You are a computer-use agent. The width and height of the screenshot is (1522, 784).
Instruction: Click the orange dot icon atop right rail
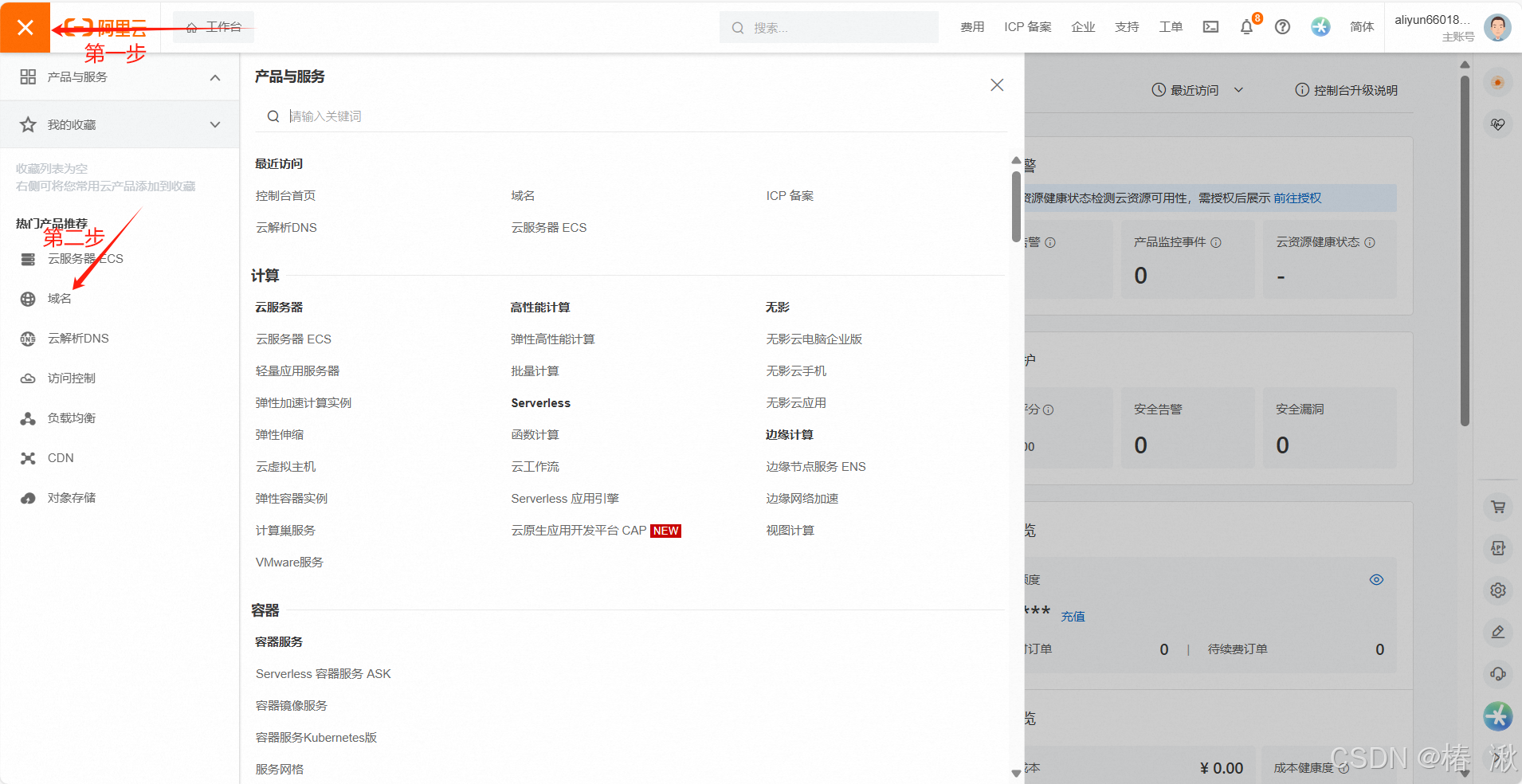click(1498, 82)
